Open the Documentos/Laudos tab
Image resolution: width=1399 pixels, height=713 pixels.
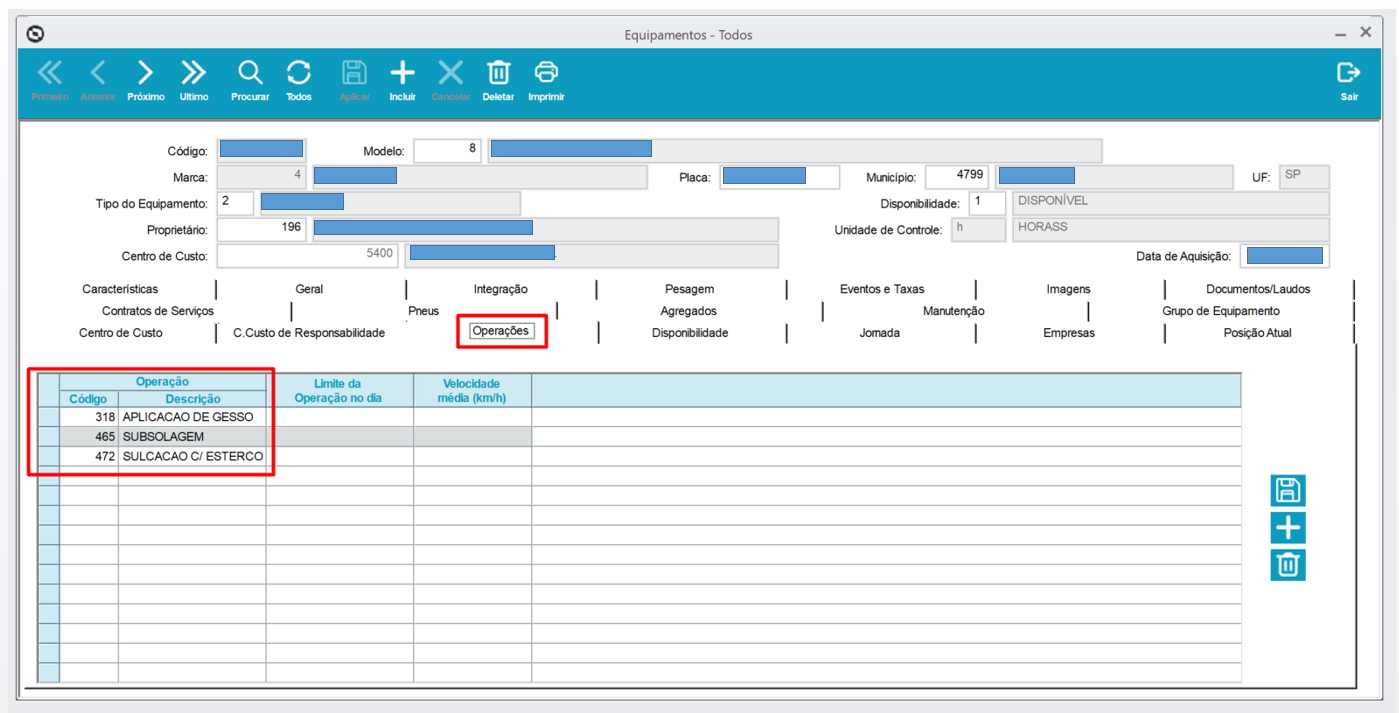pos(1258,289)
